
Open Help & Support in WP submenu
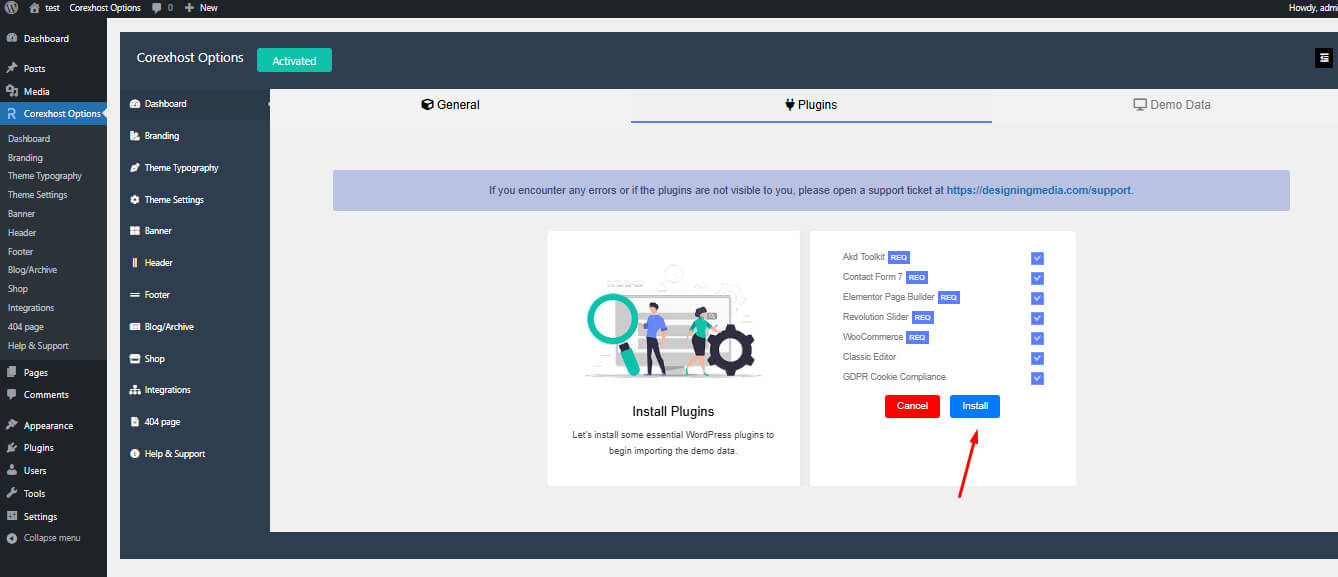[38, 346]
